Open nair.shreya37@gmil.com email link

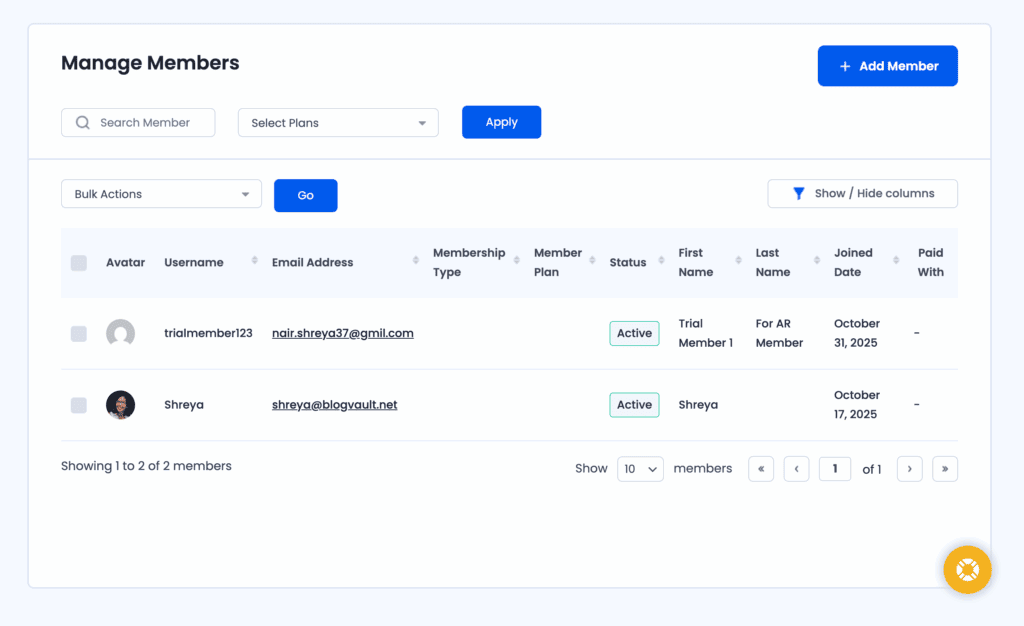[x=343, y=333]
